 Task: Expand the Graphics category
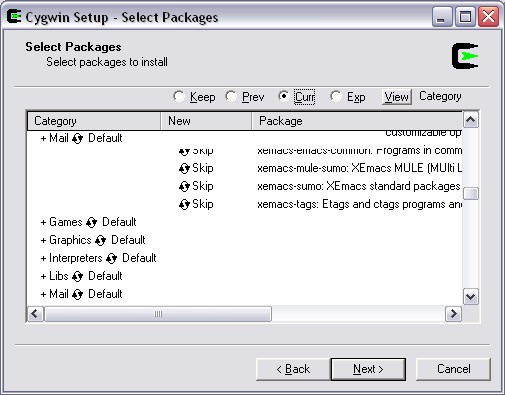43,240
